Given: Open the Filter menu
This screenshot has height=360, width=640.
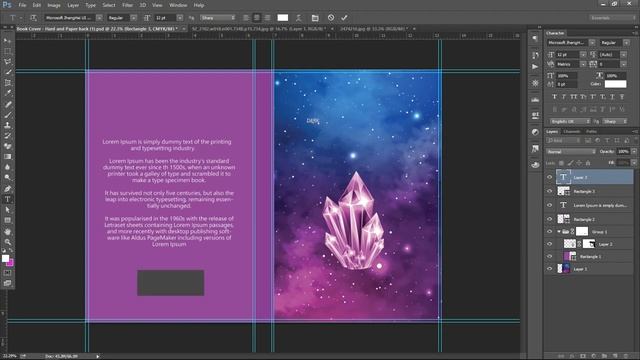Looking at the screenshot, I should coord(127,5).
